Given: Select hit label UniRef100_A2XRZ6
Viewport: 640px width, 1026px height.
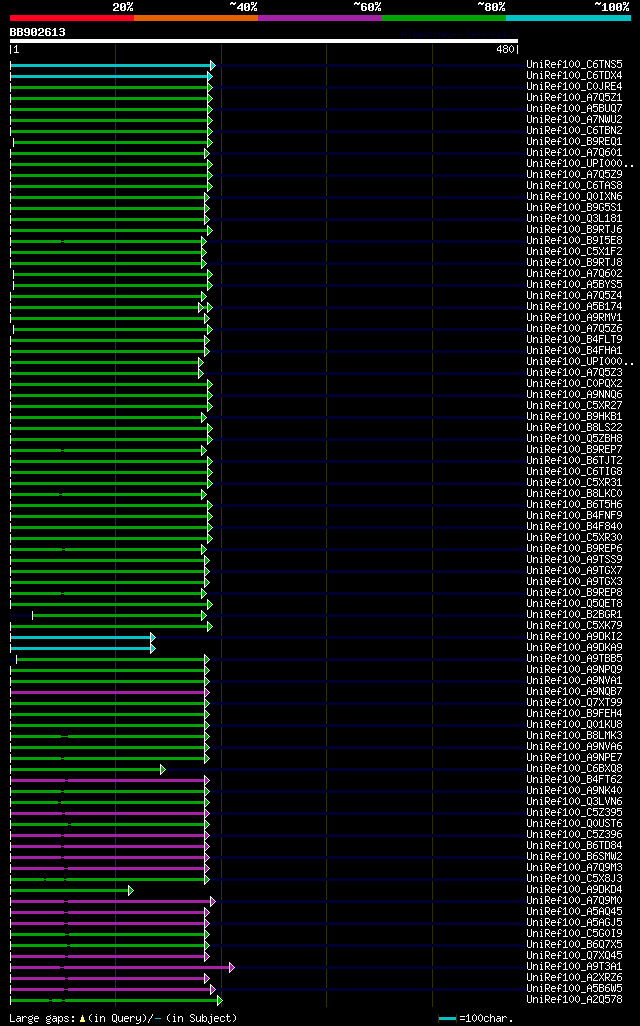Looking at the screenshot, I should pyautogui.click(x=575, y=977).
